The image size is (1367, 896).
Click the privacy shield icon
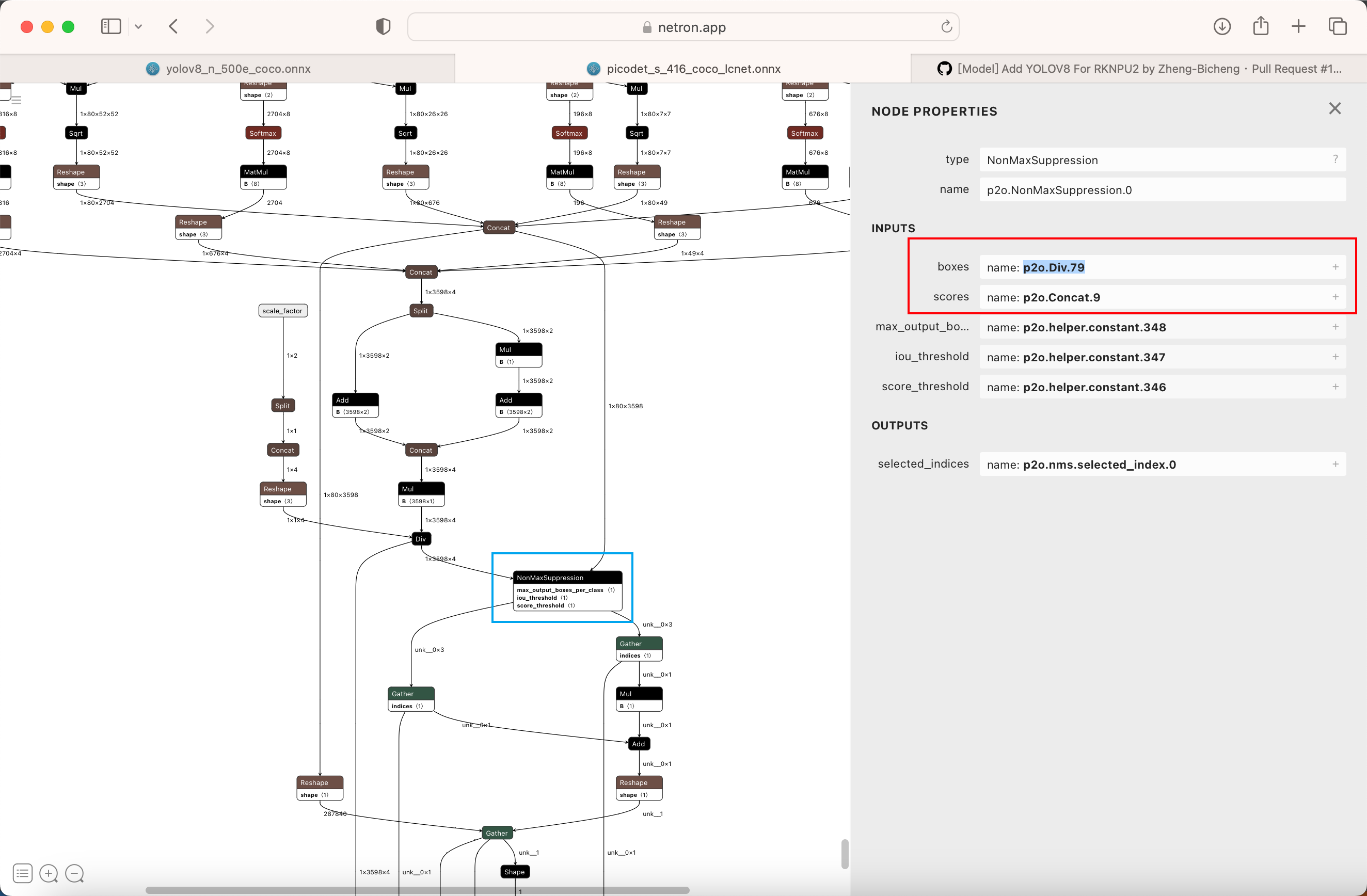383,26
